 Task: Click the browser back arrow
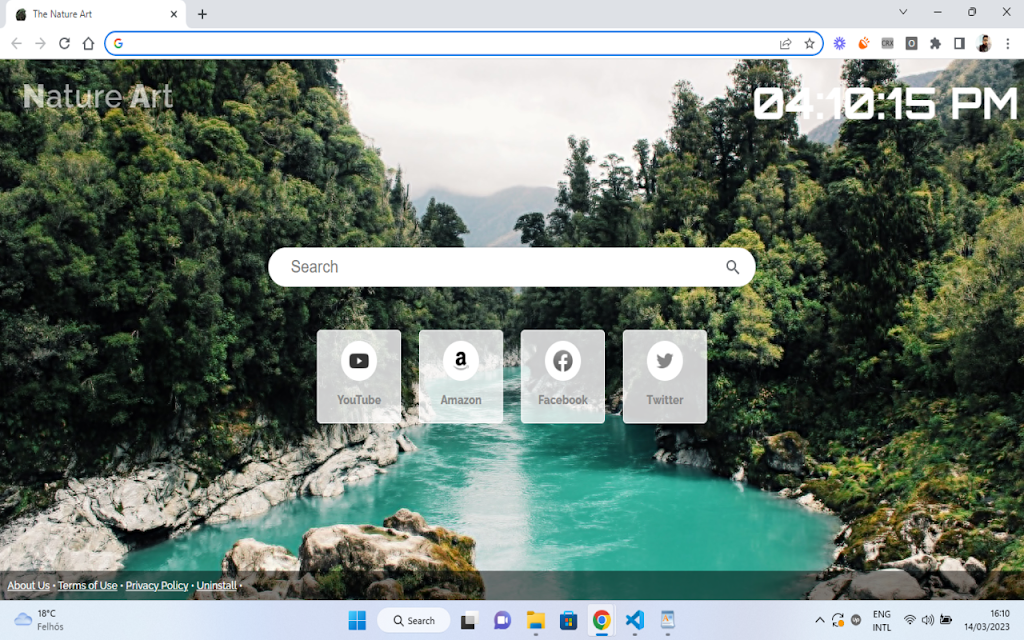(x=16, y=44)
